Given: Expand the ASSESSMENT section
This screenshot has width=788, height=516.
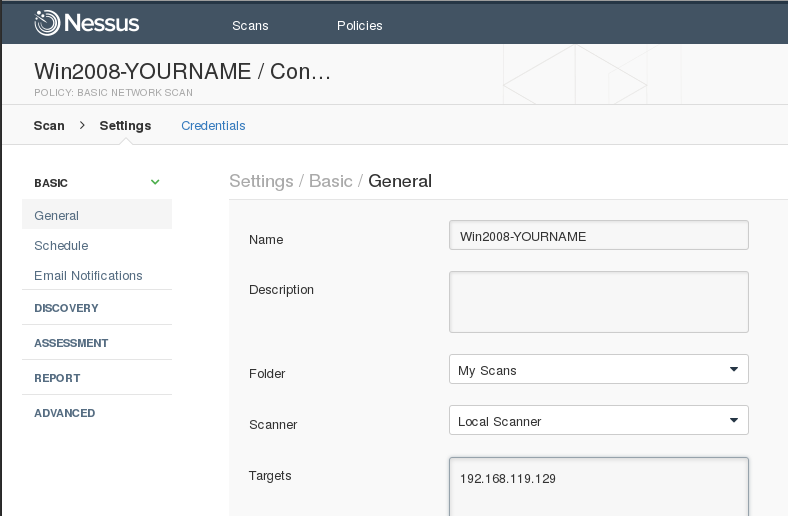Looking at the screenshot, I should pos(71,343).
